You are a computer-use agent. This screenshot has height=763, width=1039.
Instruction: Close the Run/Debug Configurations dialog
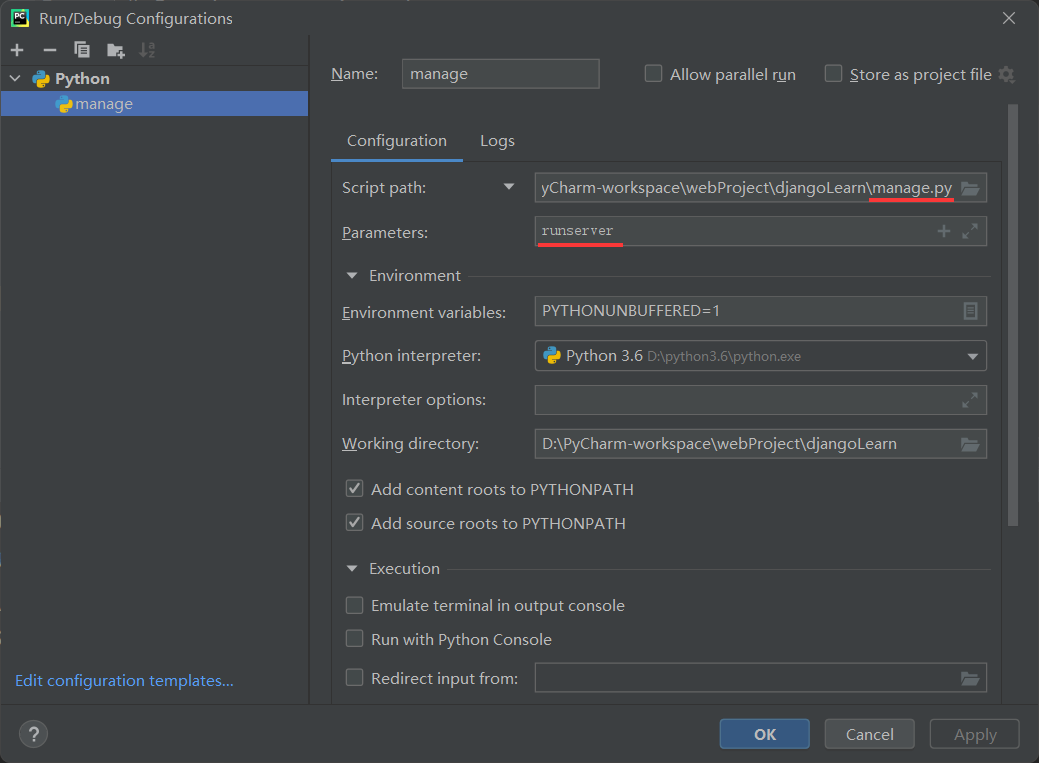pos(1009,18)
